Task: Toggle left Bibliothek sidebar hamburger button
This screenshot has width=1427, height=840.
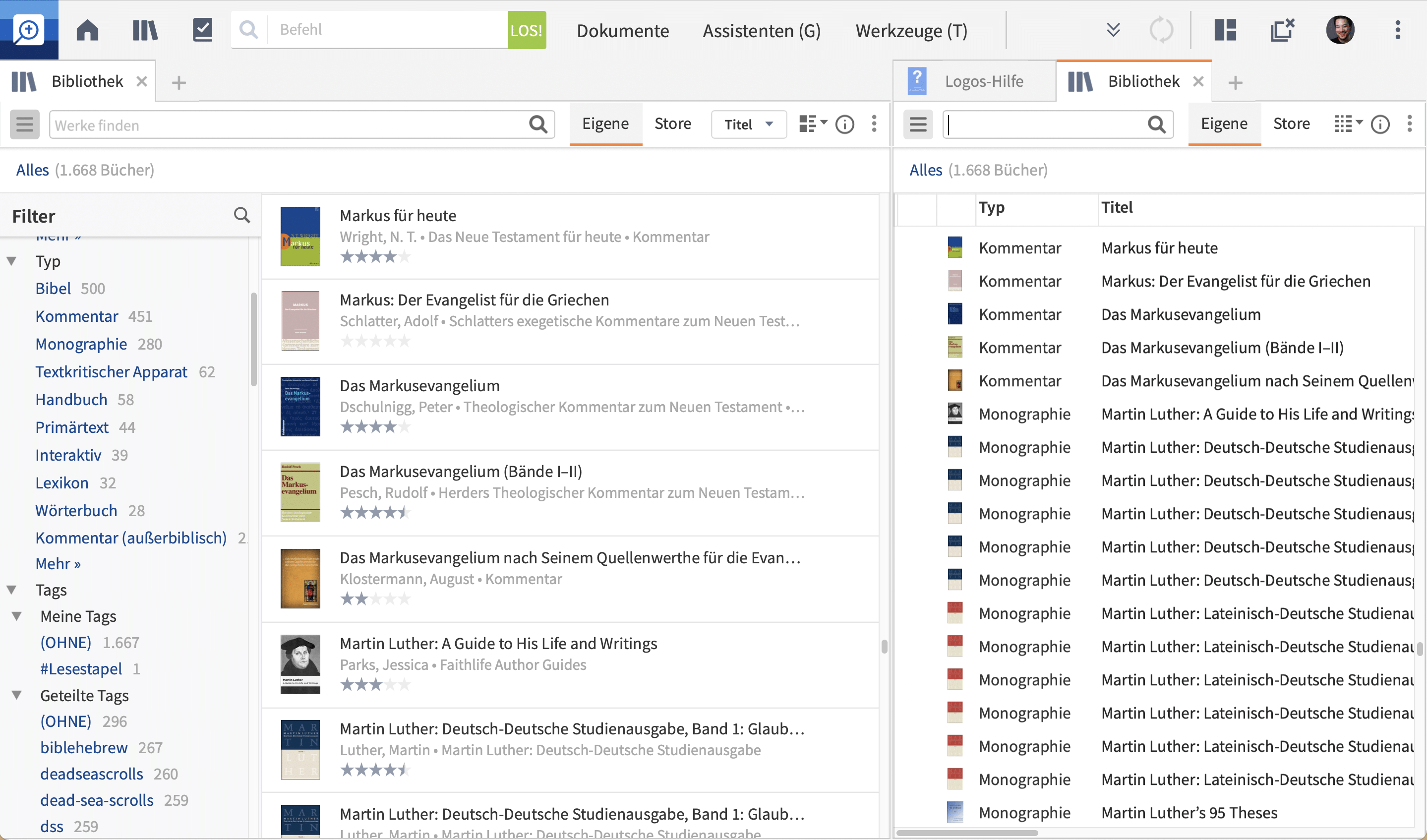Action: [24, 124]
